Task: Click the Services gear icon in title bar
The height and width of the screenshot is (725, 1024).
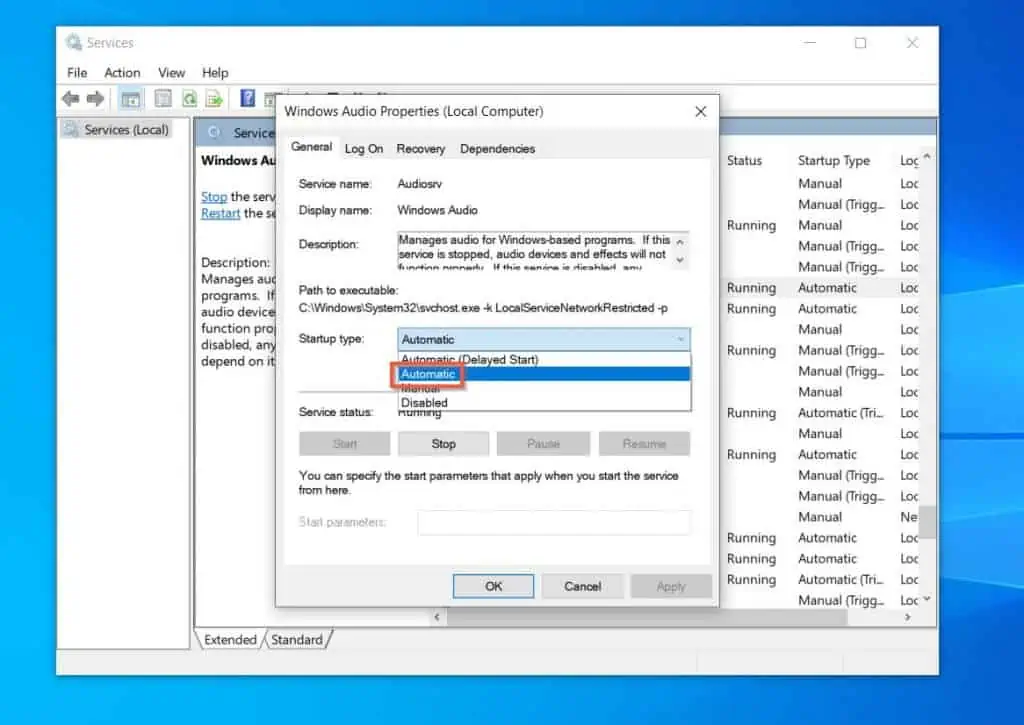Action: [x=73, y=42]
